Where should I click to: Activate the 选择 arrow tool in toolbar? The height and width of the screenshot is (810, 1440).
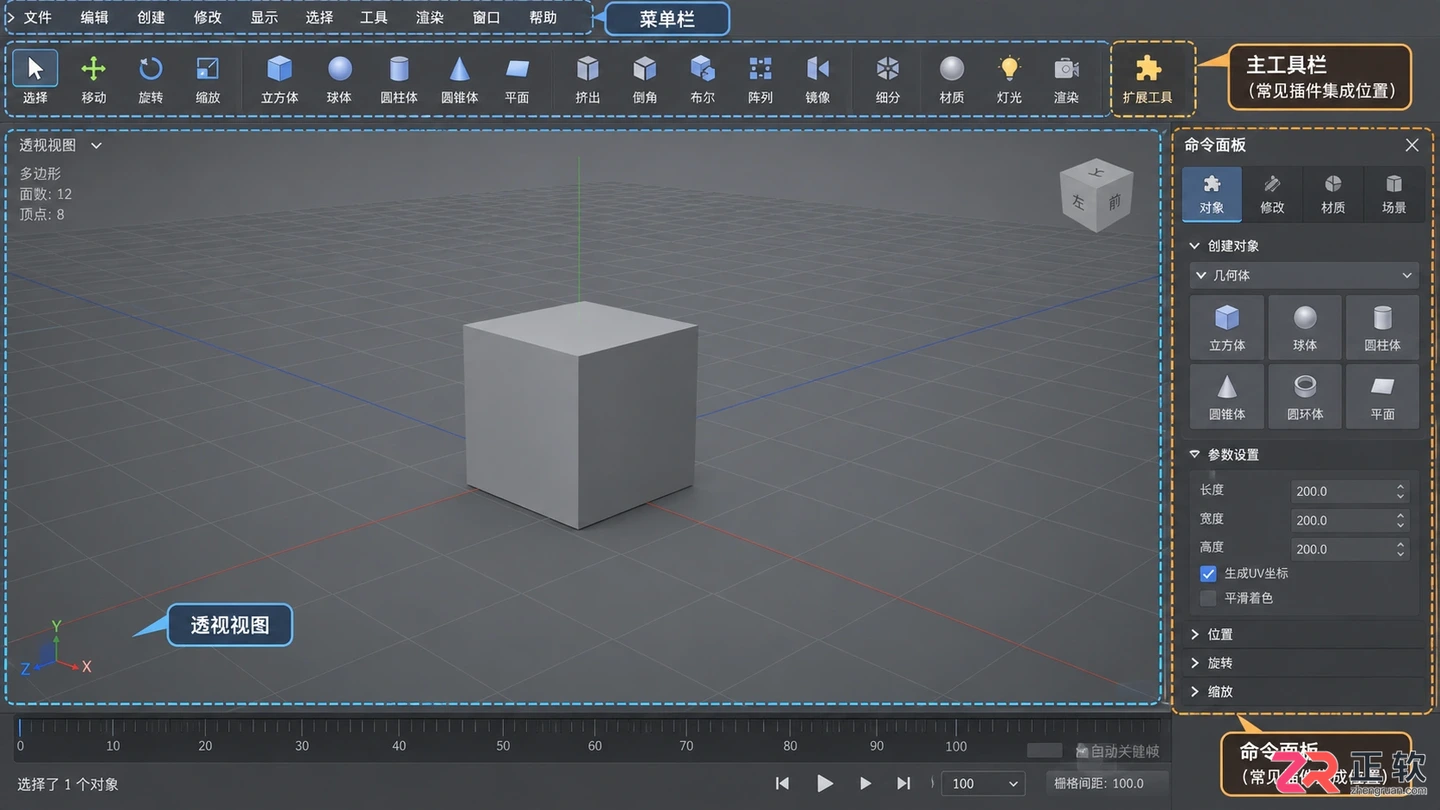[x=35, y=78]
